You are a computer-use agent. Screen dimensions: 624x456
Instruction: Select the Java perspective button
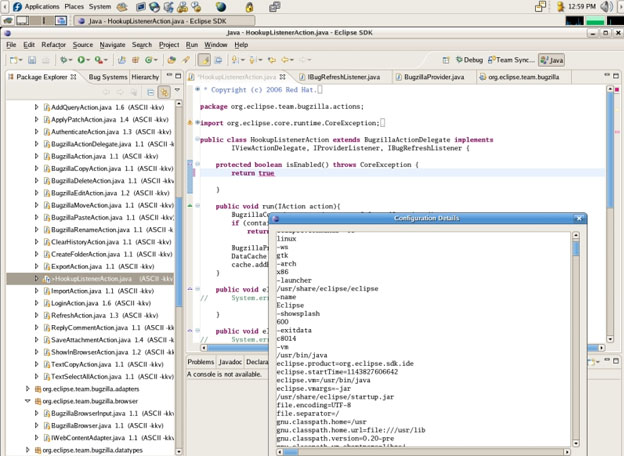click(552, 60)
